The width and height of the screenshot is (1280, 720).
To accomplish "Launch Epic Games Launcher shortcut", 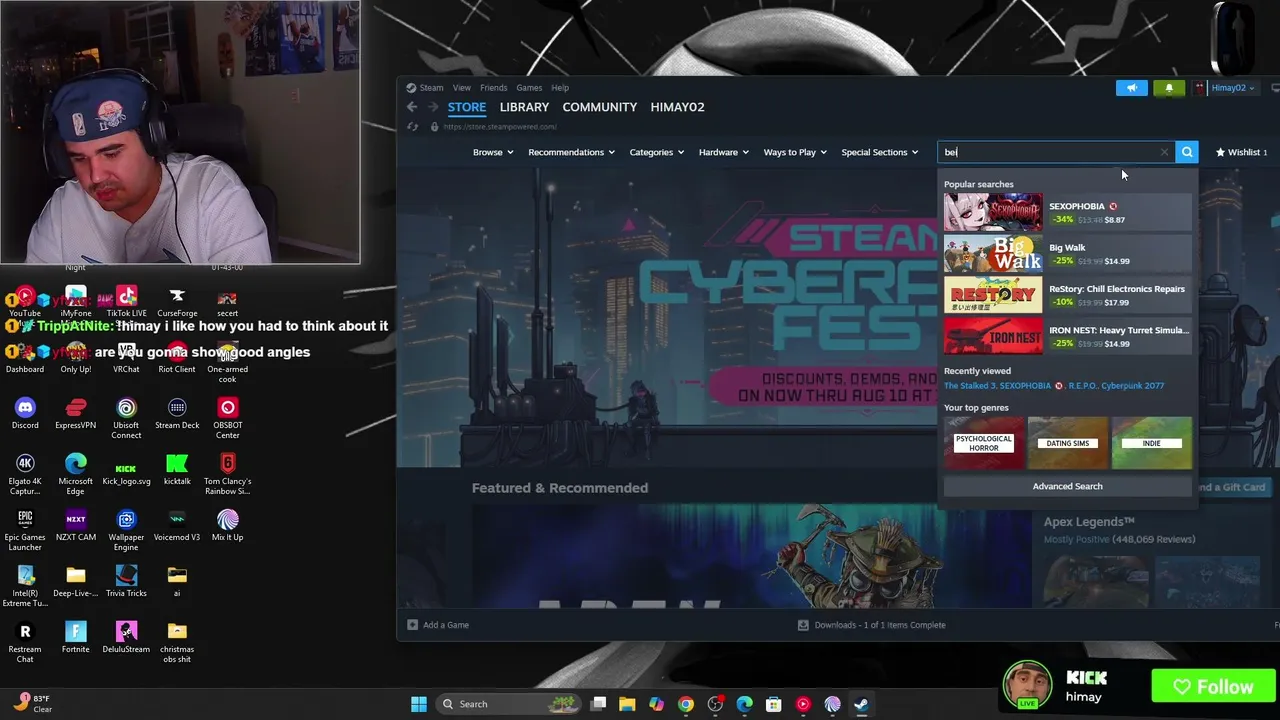I will (x=25, y=530).
